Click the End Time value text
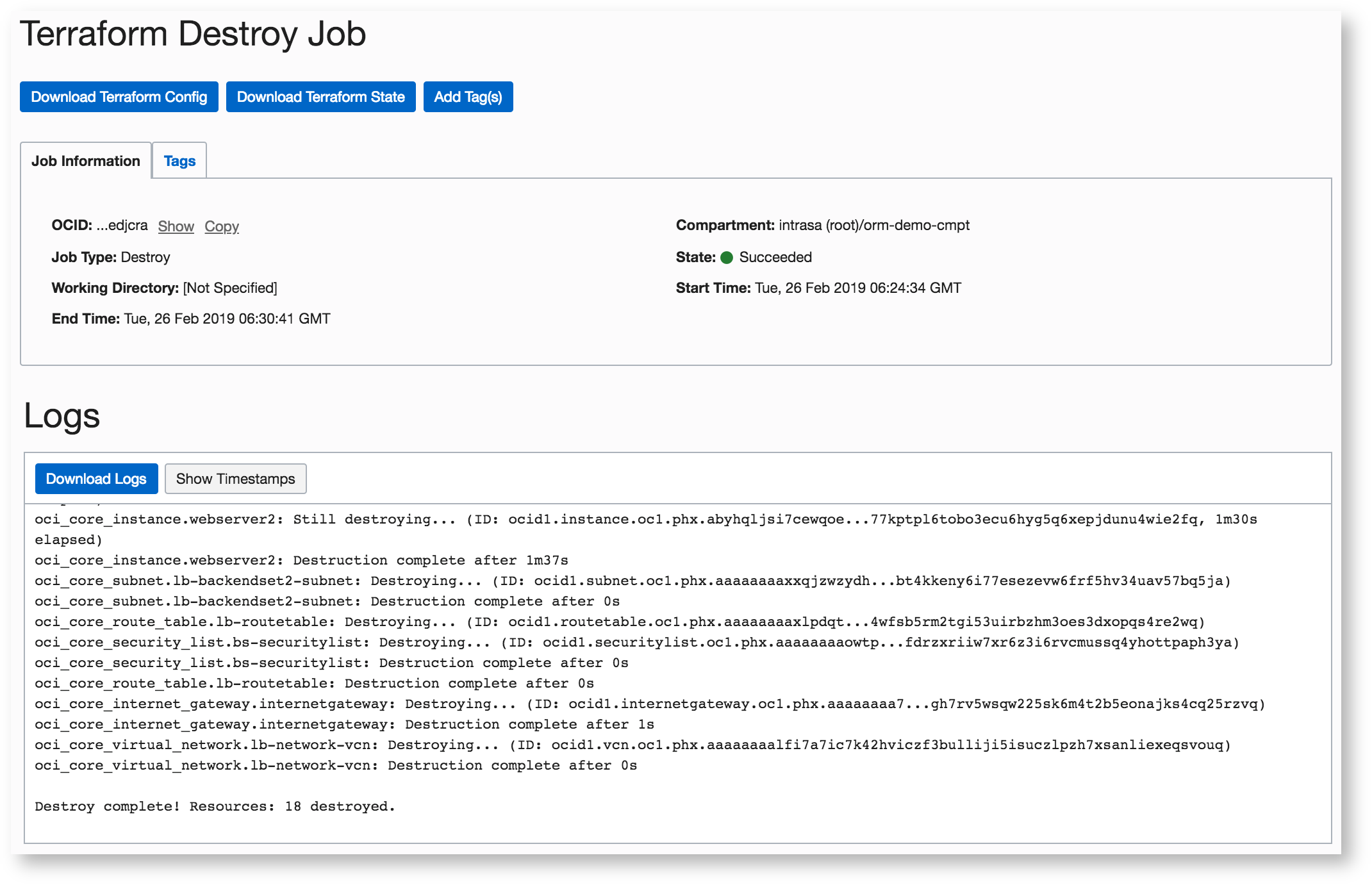This screenshot has height=885, width=1372. [227, 319]
